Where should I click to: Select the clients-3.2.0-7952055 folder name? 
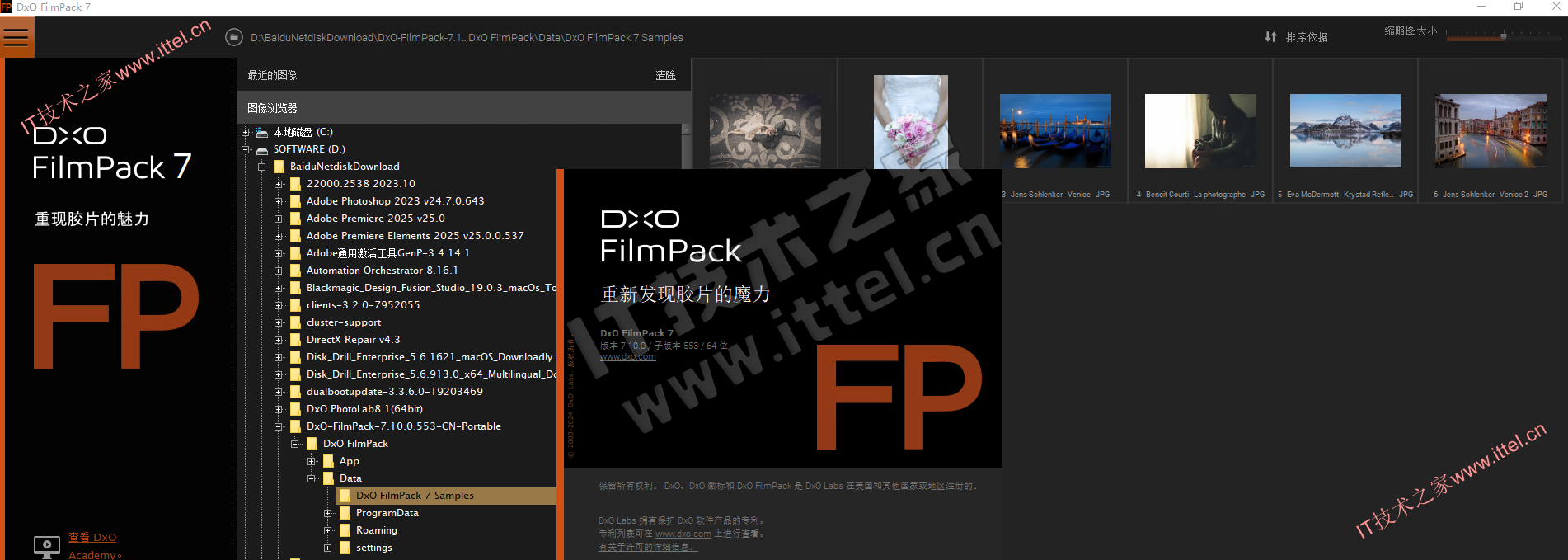pos(363,305)
